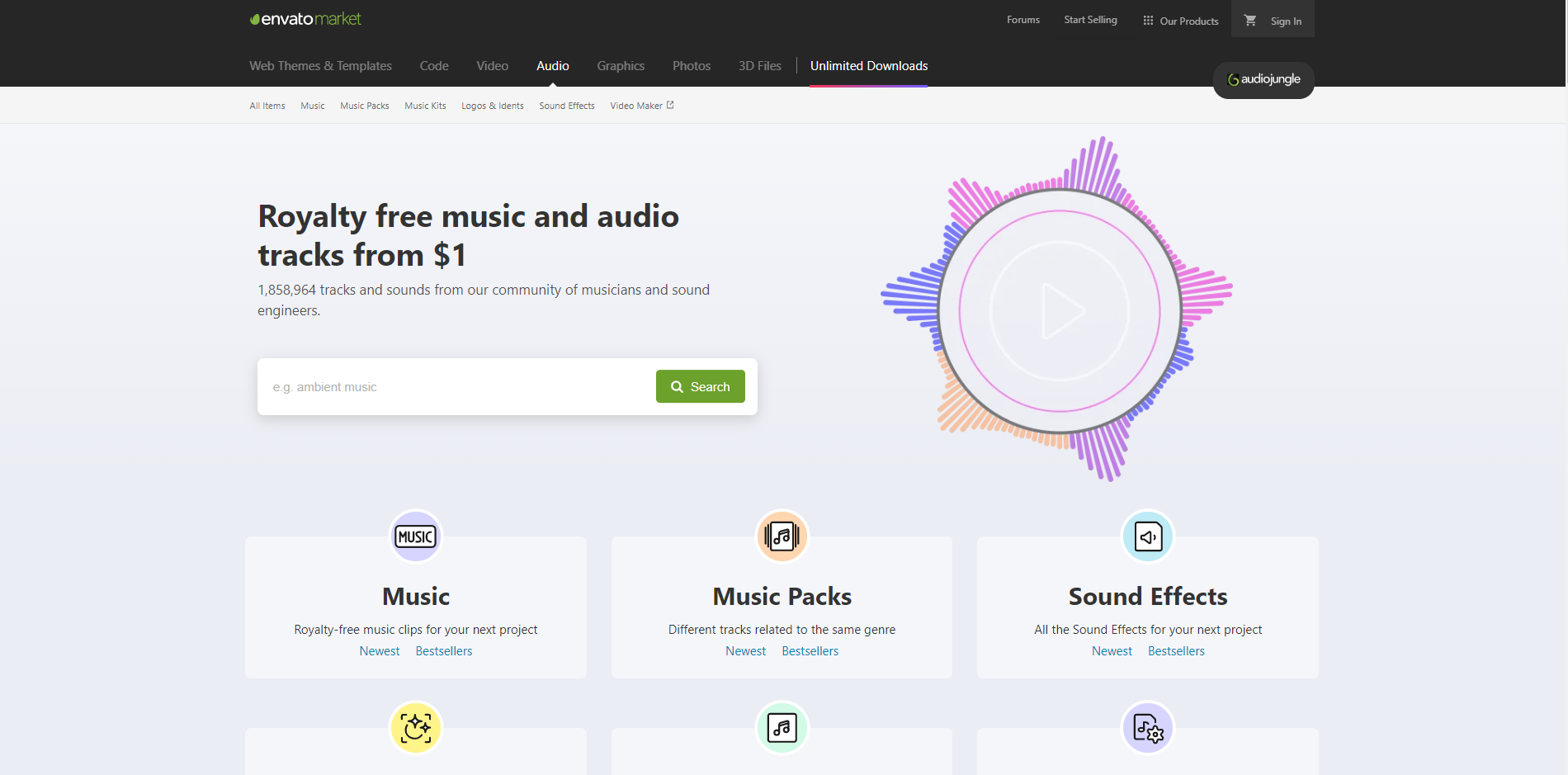Open the Graphics menu
Image resolution: width=1568 pixels, height=775 pixels.
(621, 66)
